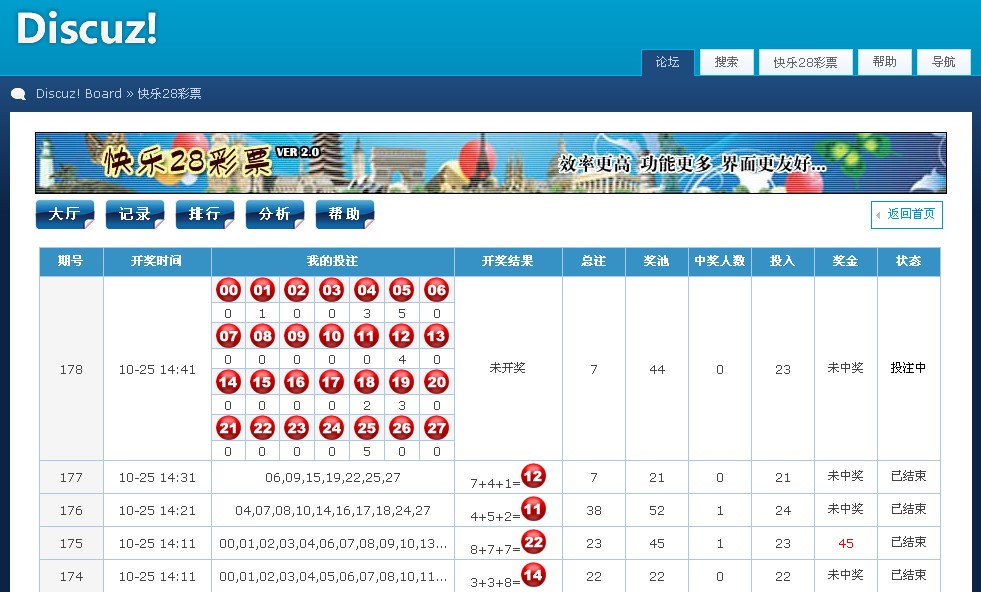
Task: Click red lottery ball 02
Action: point(297,290)
